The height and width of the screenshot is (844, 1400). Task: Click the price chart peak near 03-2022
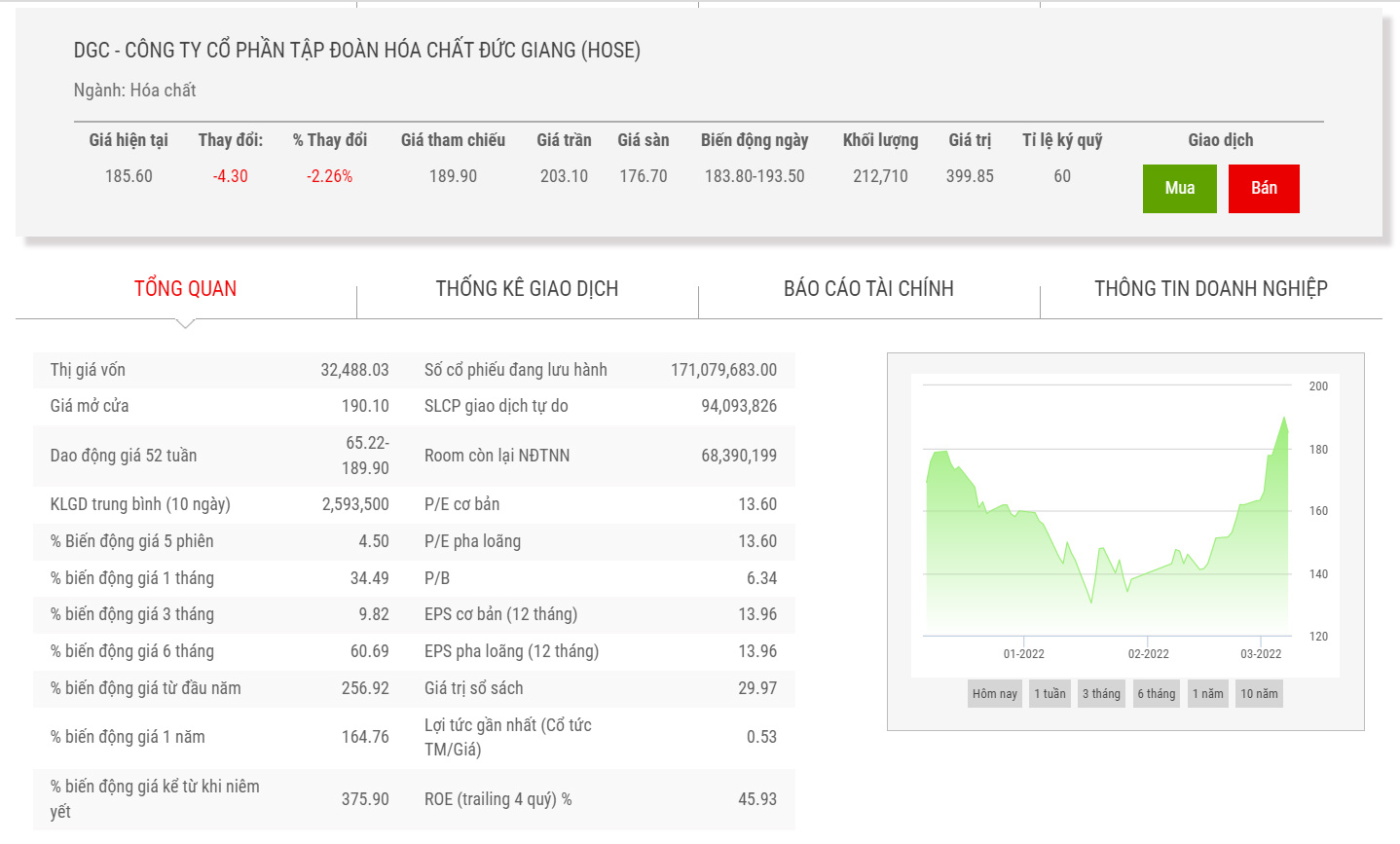(x=1285, y=419)
